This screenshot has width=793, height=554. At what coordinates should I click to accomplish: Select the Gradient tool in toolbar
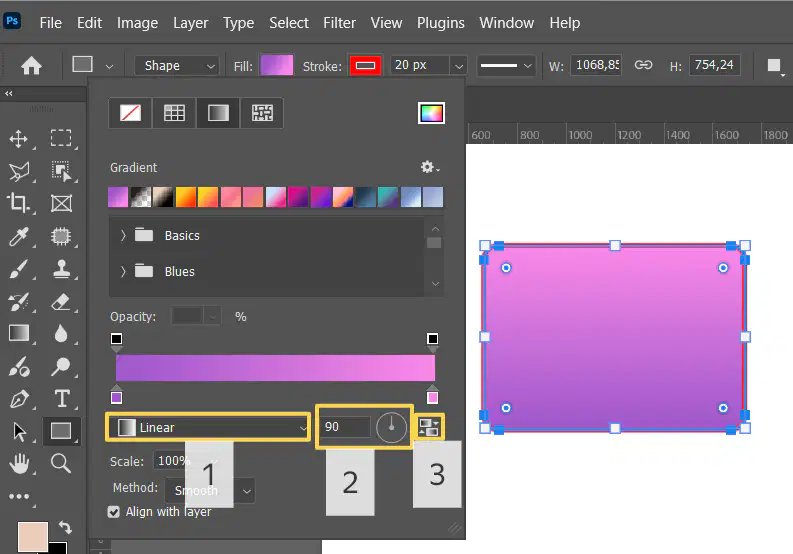click(19, 333)
